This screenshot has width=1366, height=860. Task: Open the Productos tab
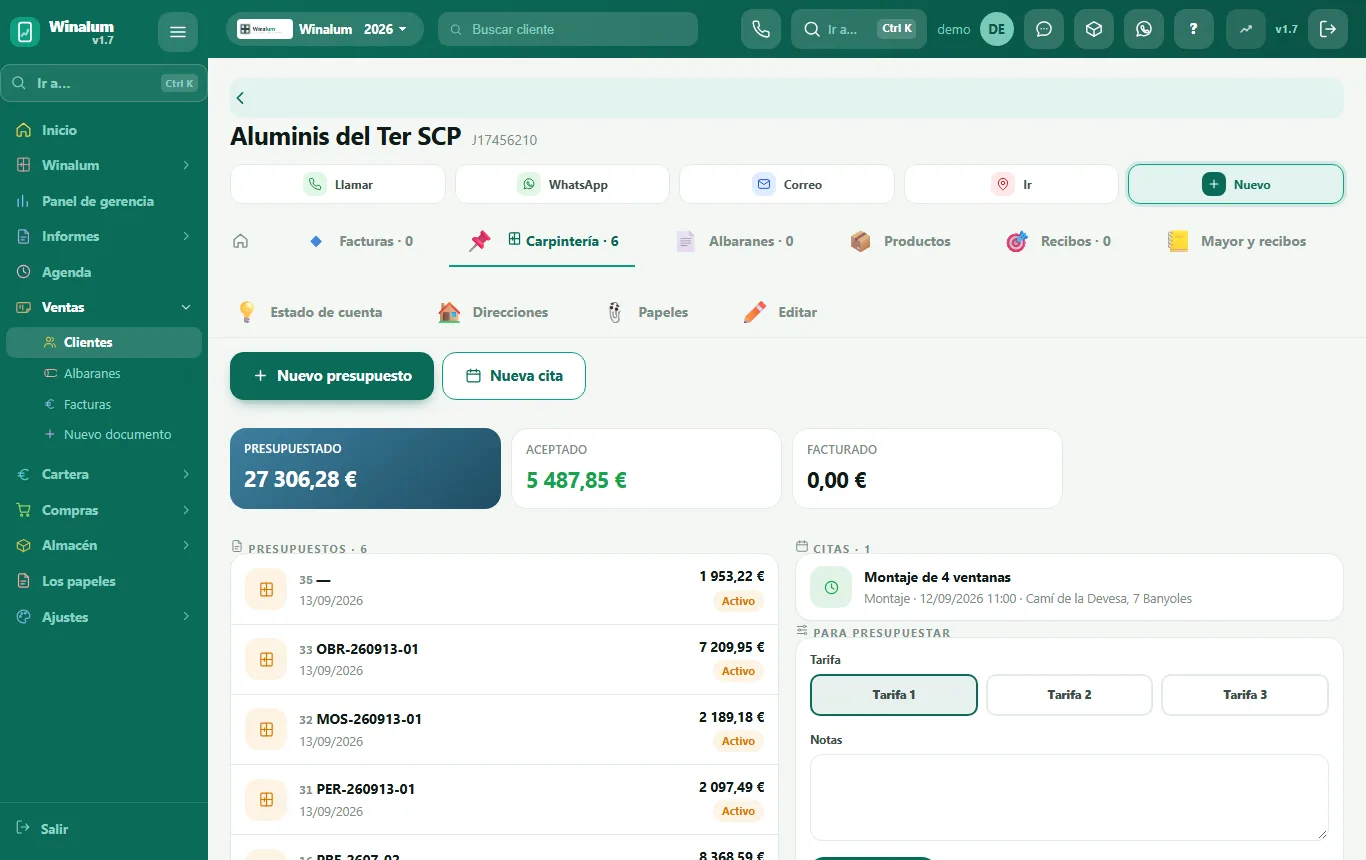900,241
